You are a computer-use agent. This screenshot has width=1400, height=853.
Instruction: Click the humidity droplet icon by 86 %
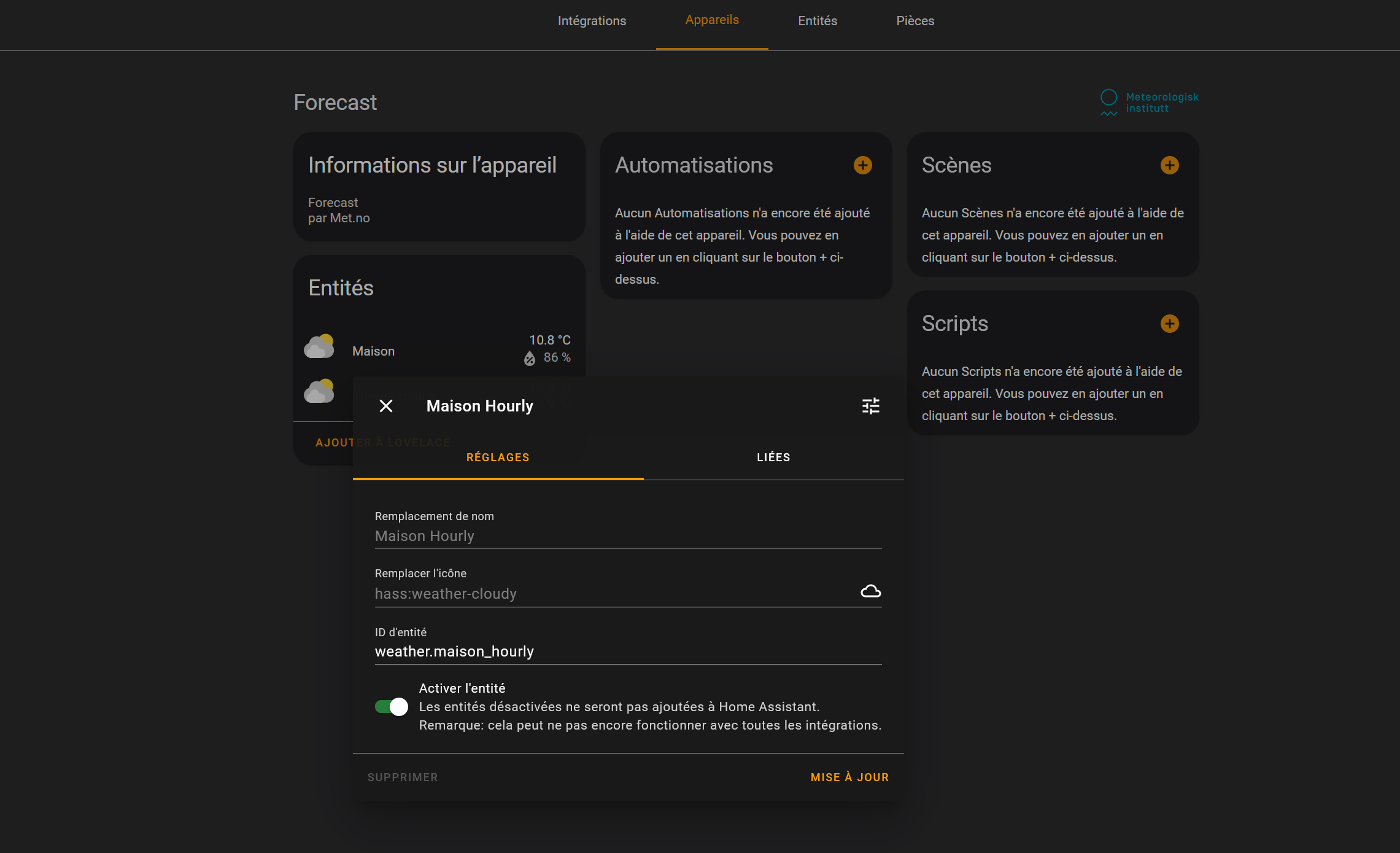(530, 358)
